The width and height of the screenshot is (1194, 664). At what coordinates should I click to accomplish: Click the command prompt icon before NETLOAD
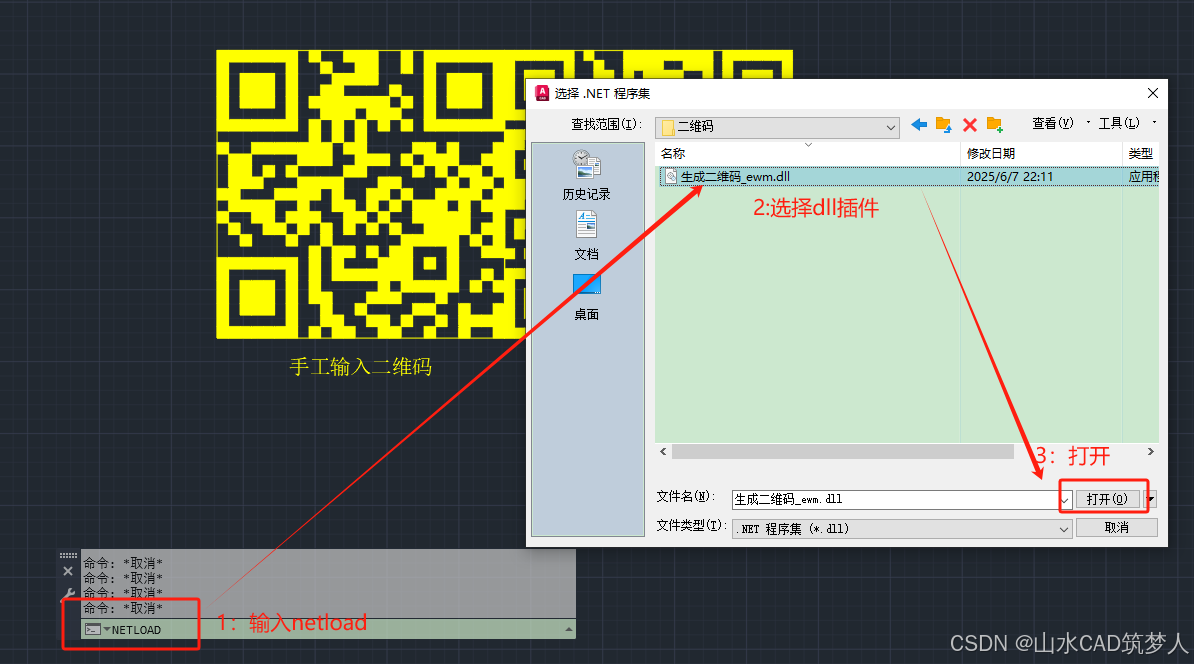[92, 630]
